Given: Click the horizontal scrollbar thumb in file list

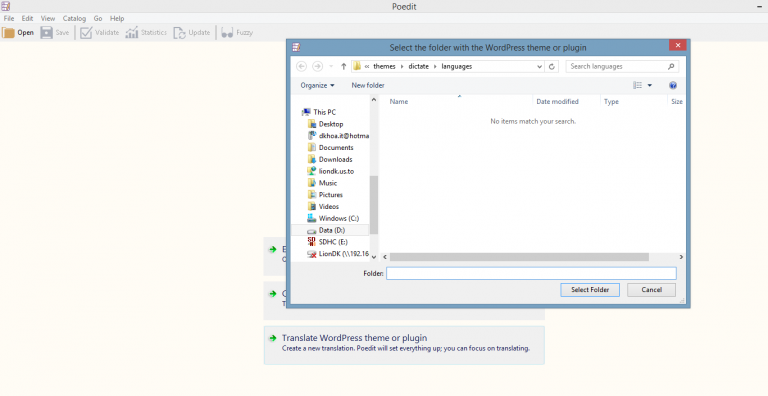Looking at the screenshot, I should (x=519, y=257).
